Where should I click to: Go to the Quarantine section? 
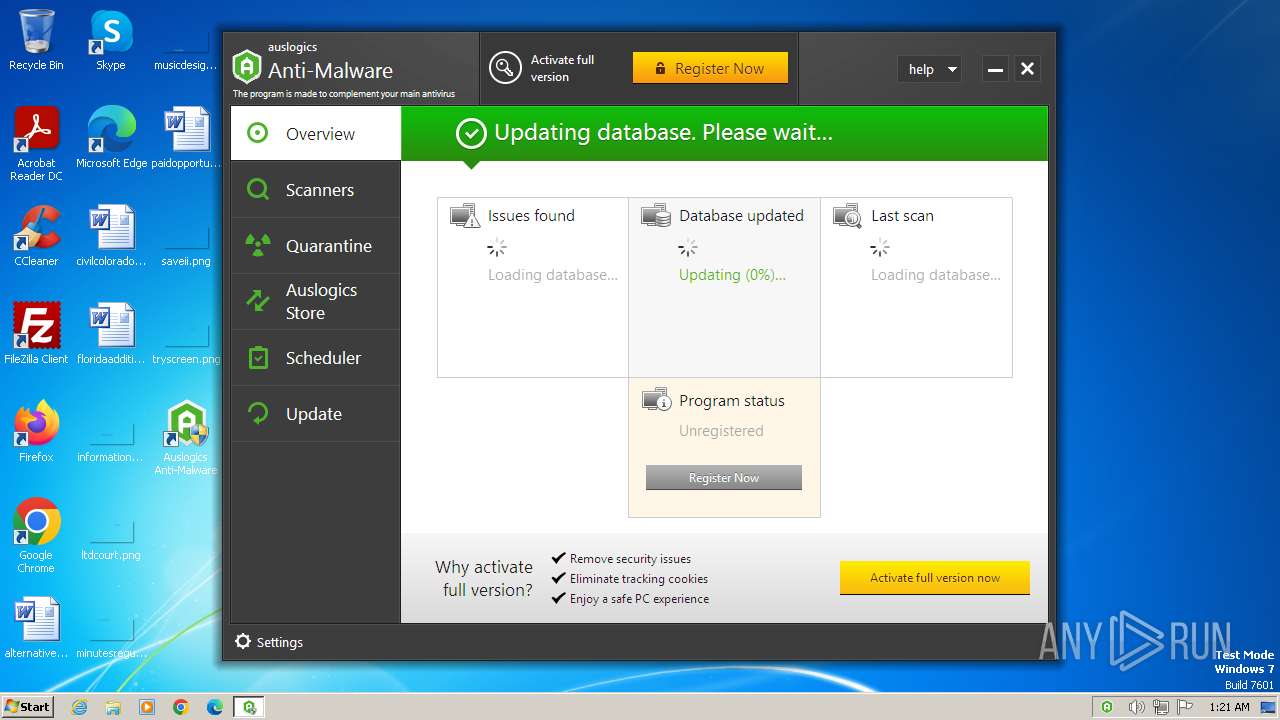coord(316,246)
